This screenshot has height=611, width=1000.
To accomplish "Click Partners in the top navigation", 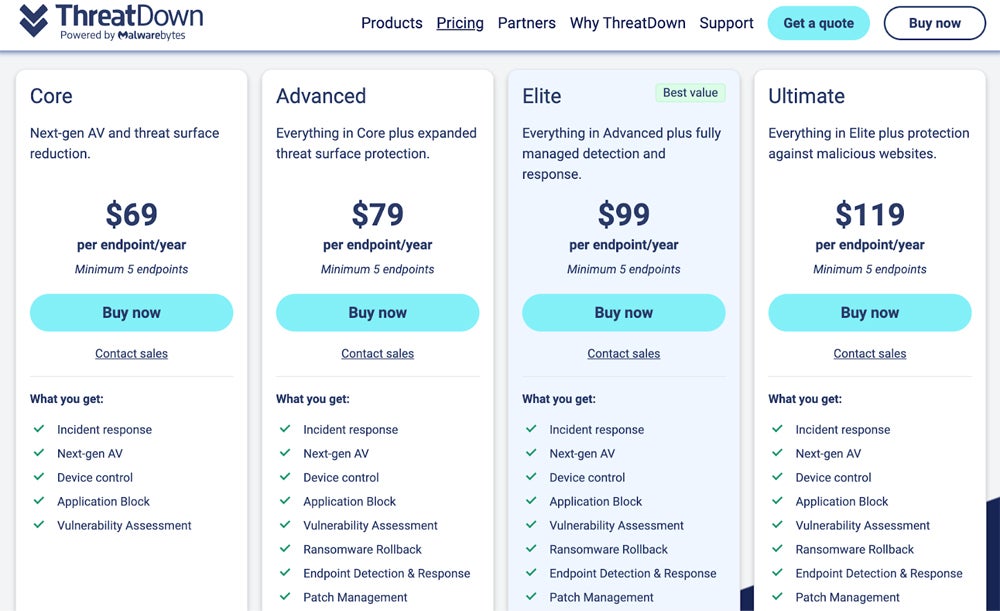I will [526, 23].
